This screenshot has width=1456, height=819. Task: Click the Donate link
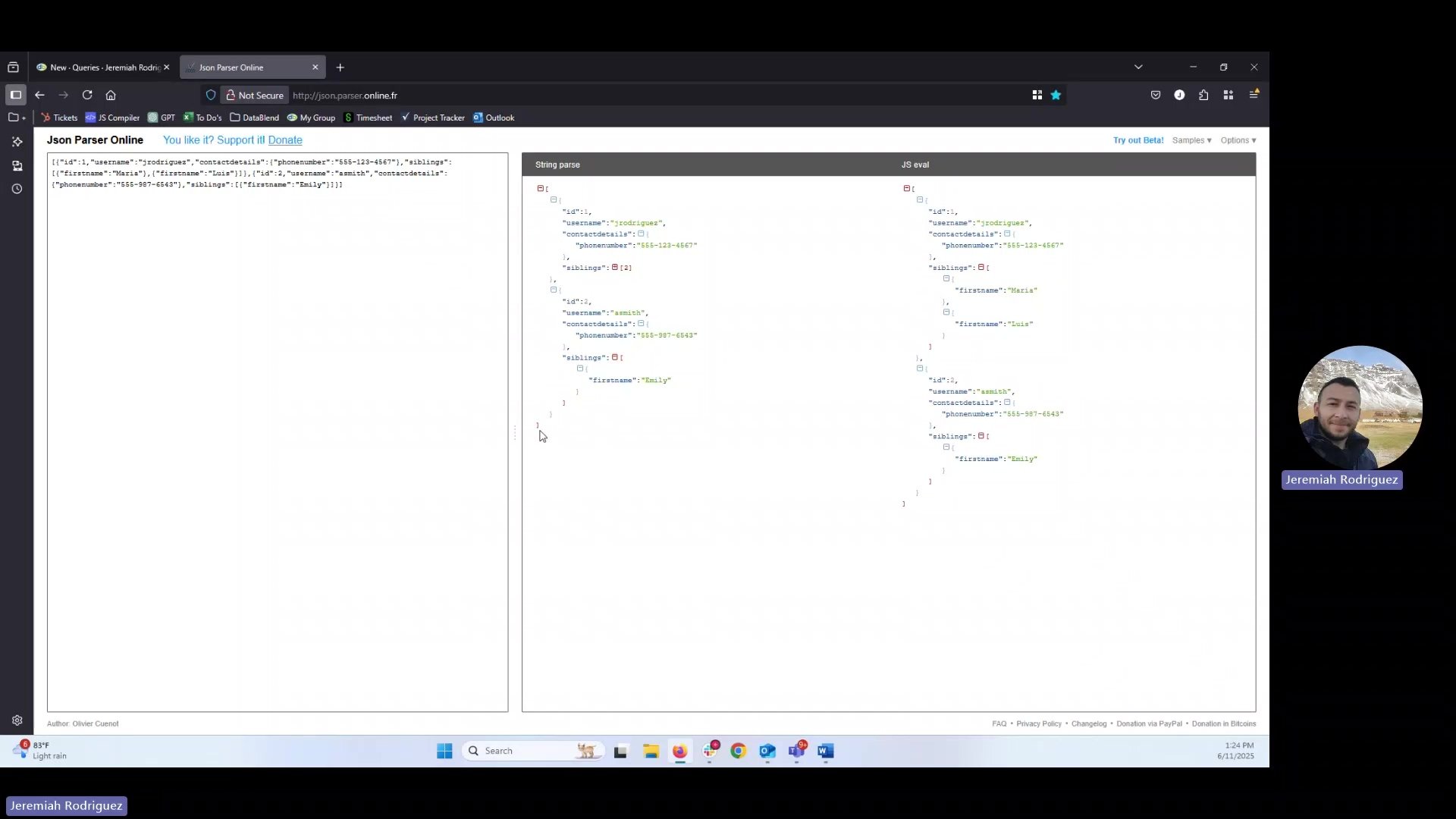[285, 140]
